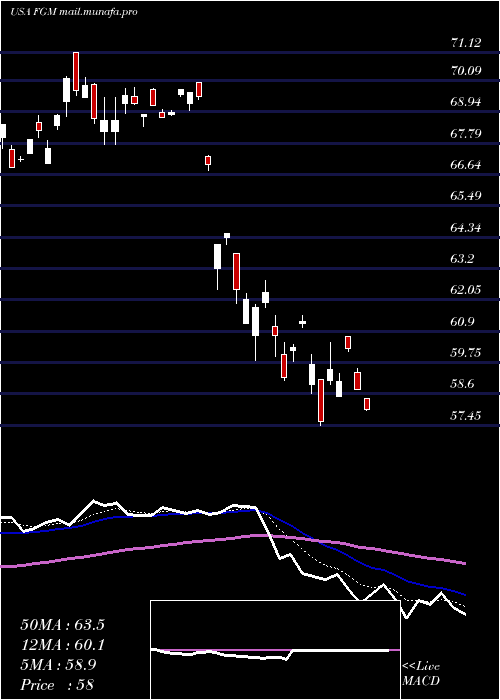Click the 60.9 price level label
The width and height of the screenshot is (500, 700).
tap(462, 322)
